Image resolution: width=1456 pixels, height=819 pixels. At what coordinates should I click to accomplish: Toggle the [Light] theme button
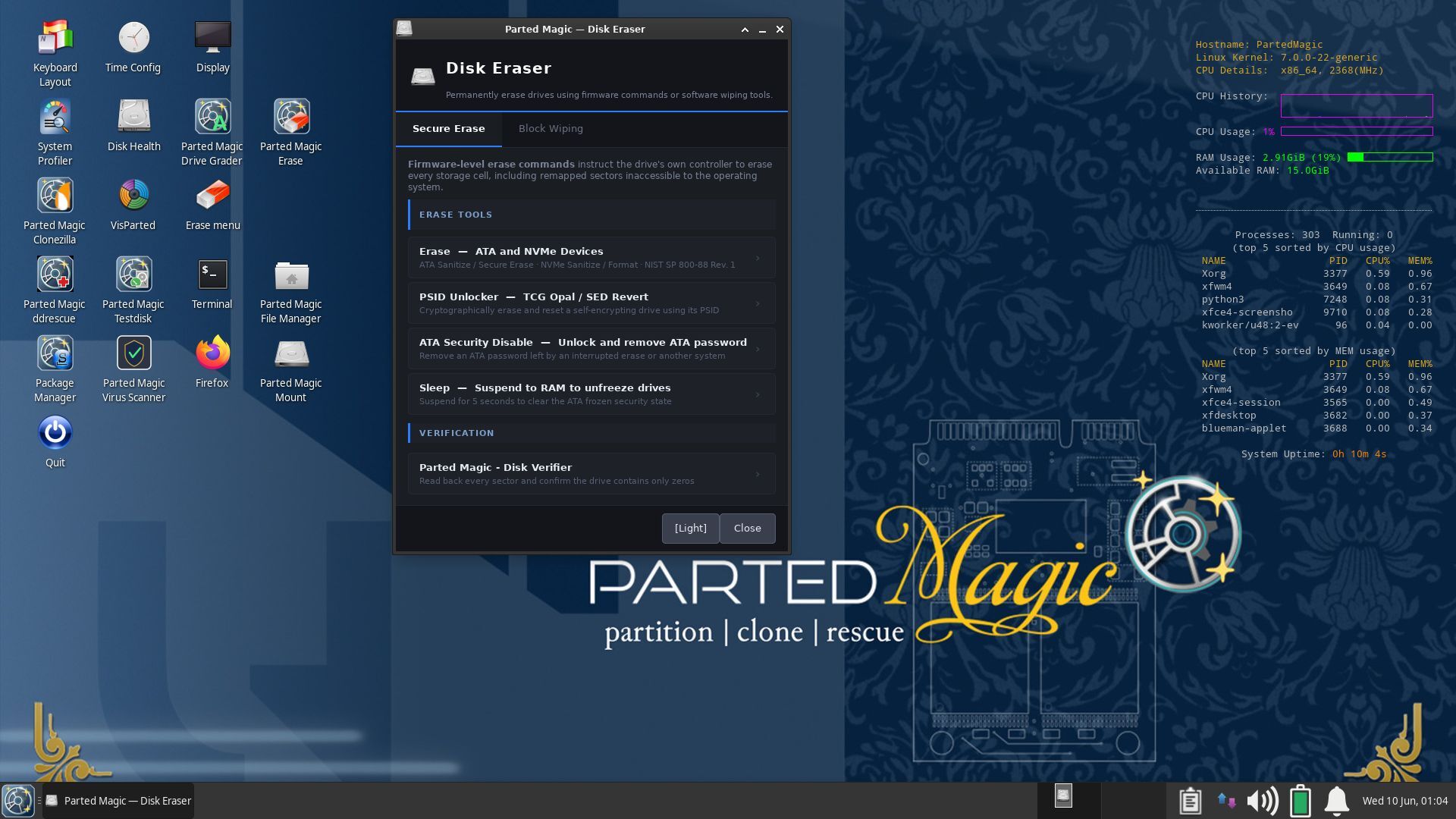coord(690,529)
